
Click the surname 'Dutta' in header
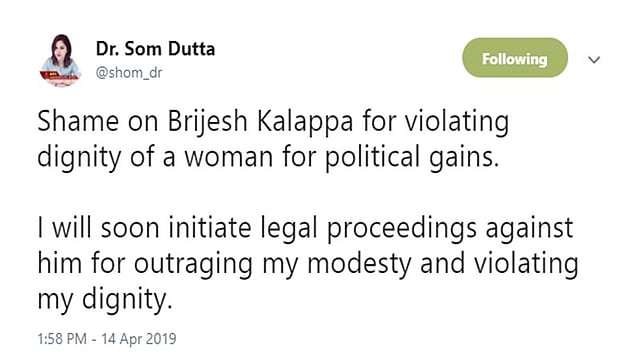pyautogui.click(x=191, y=49)
